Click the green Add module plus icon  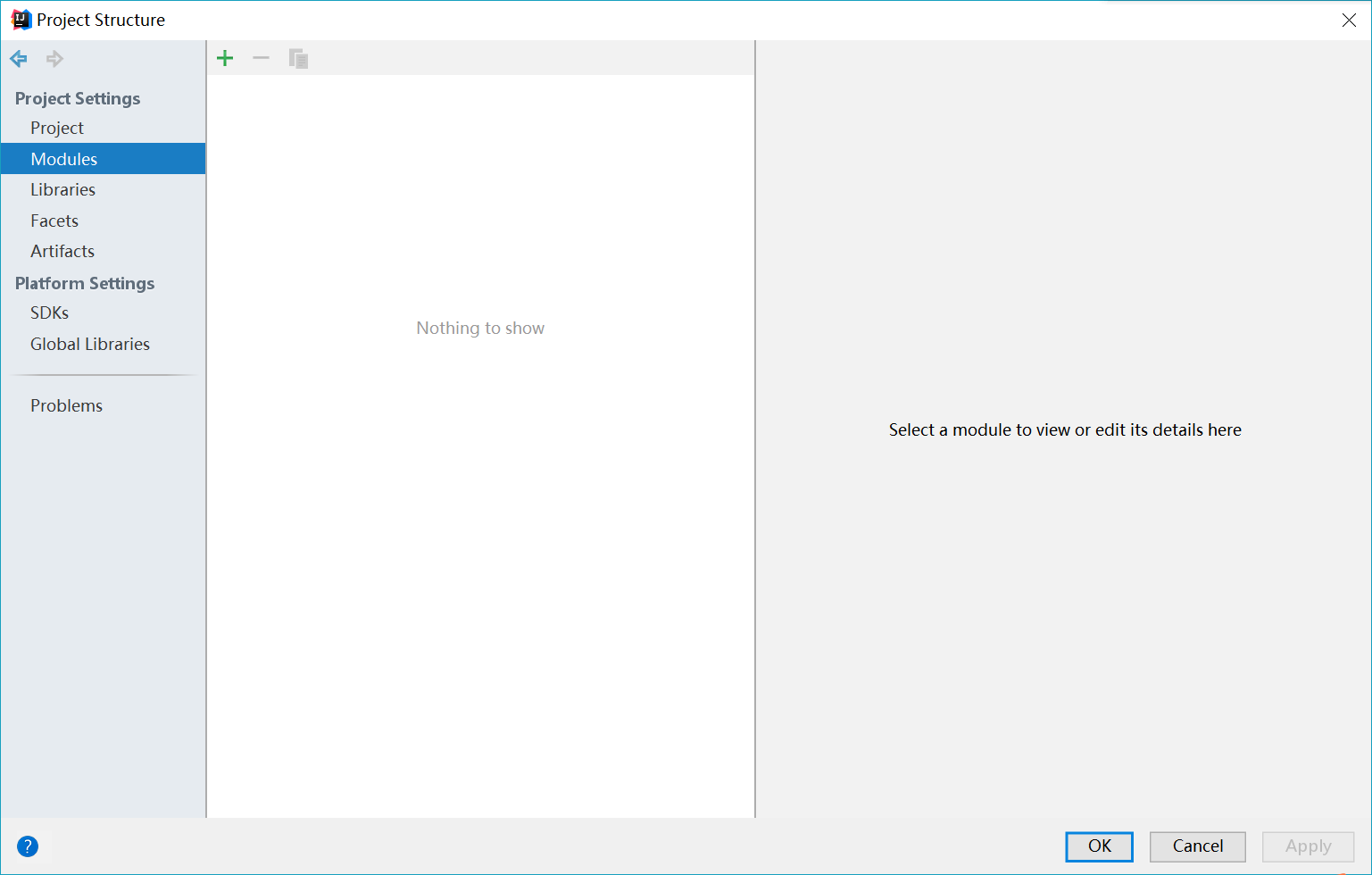coord(225,58)
